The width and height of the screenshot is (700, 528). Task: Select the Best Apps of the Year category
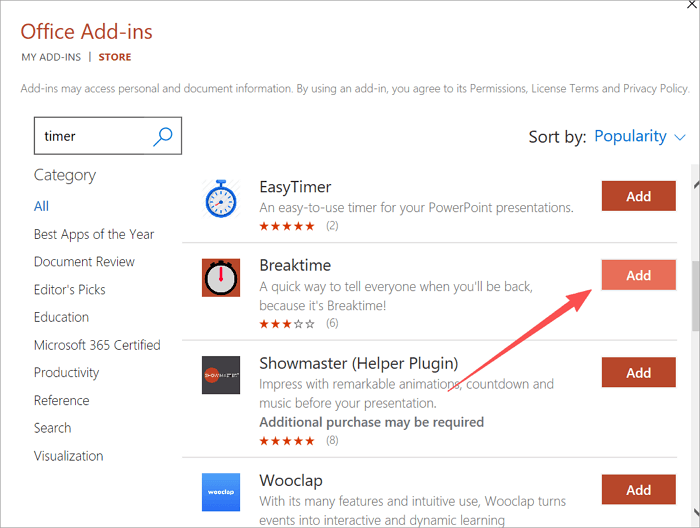coord(94,234)
